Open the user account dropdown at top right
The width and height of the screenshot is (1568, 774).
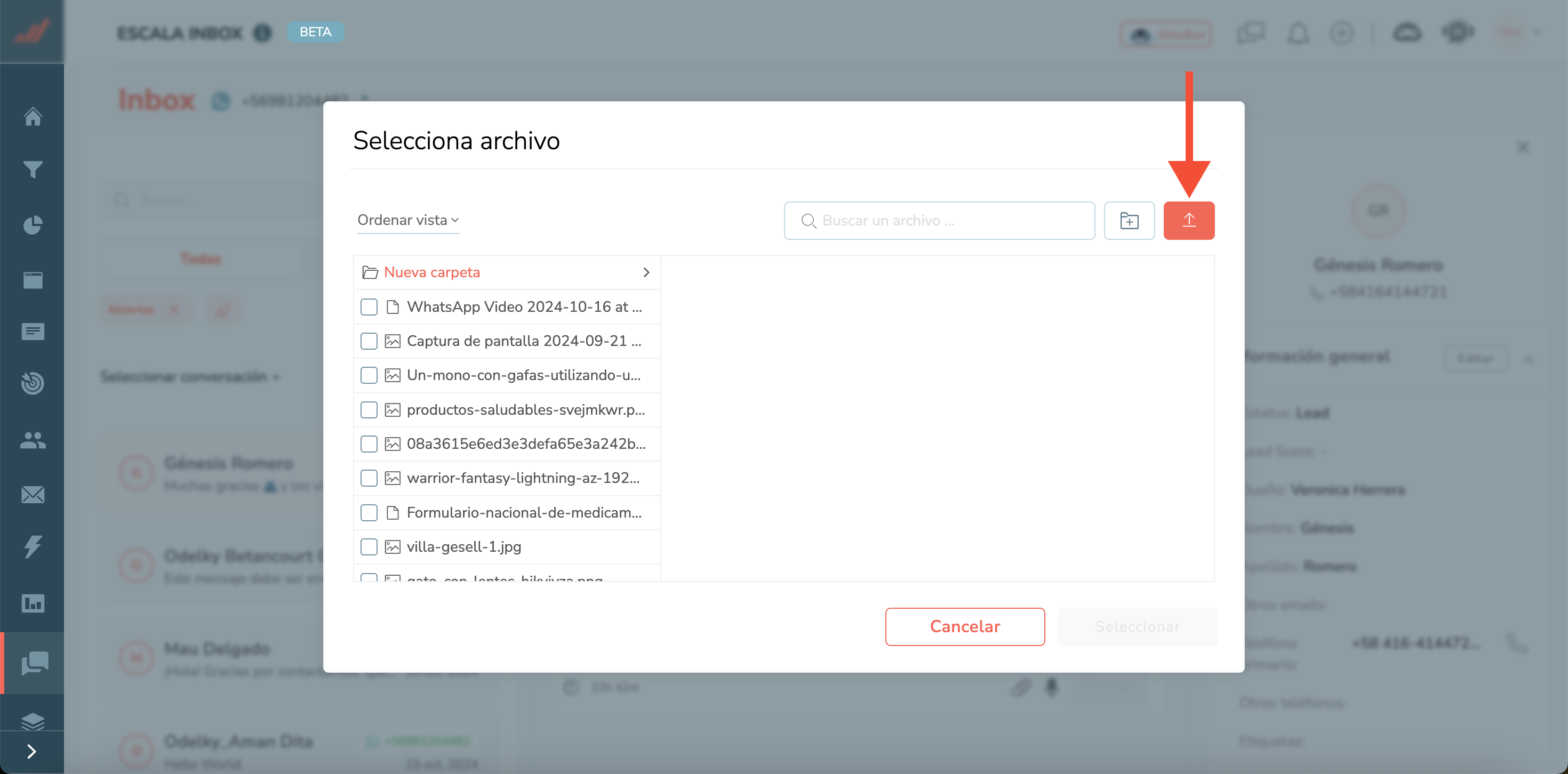(x=1520, y=32)
